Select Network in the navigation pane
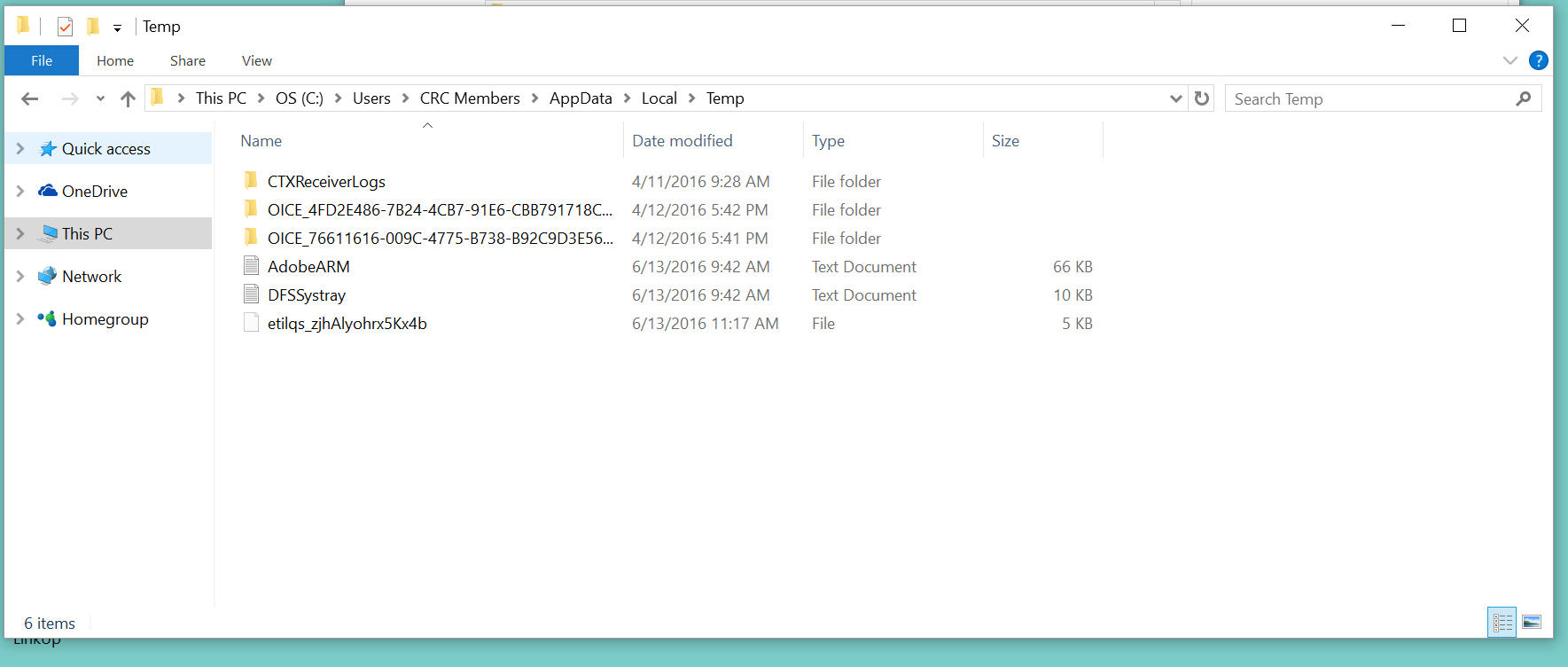1568x667 pixels. click(x=91, y=277)
